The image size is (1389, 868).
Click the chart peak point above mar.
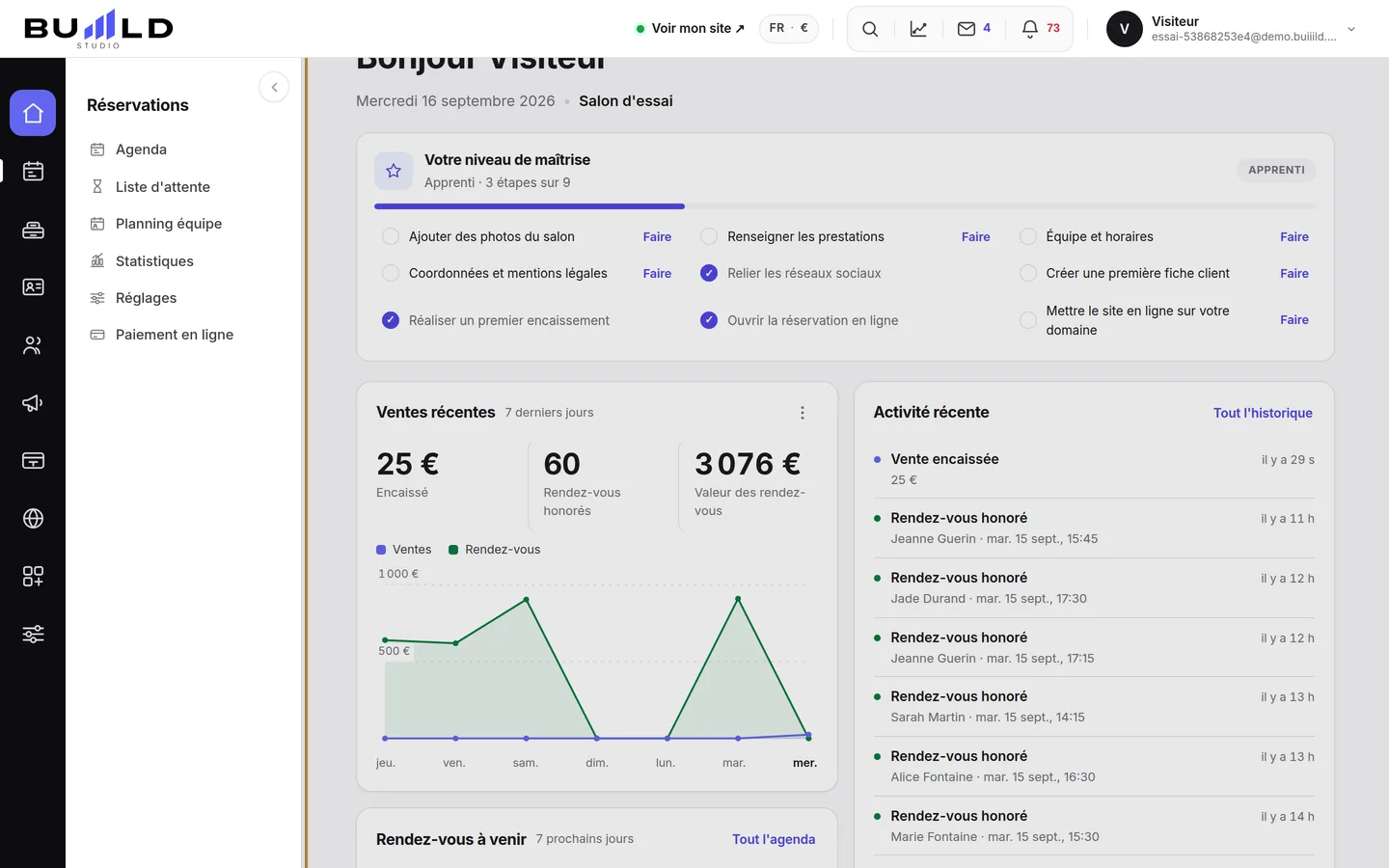click(738, 599)
